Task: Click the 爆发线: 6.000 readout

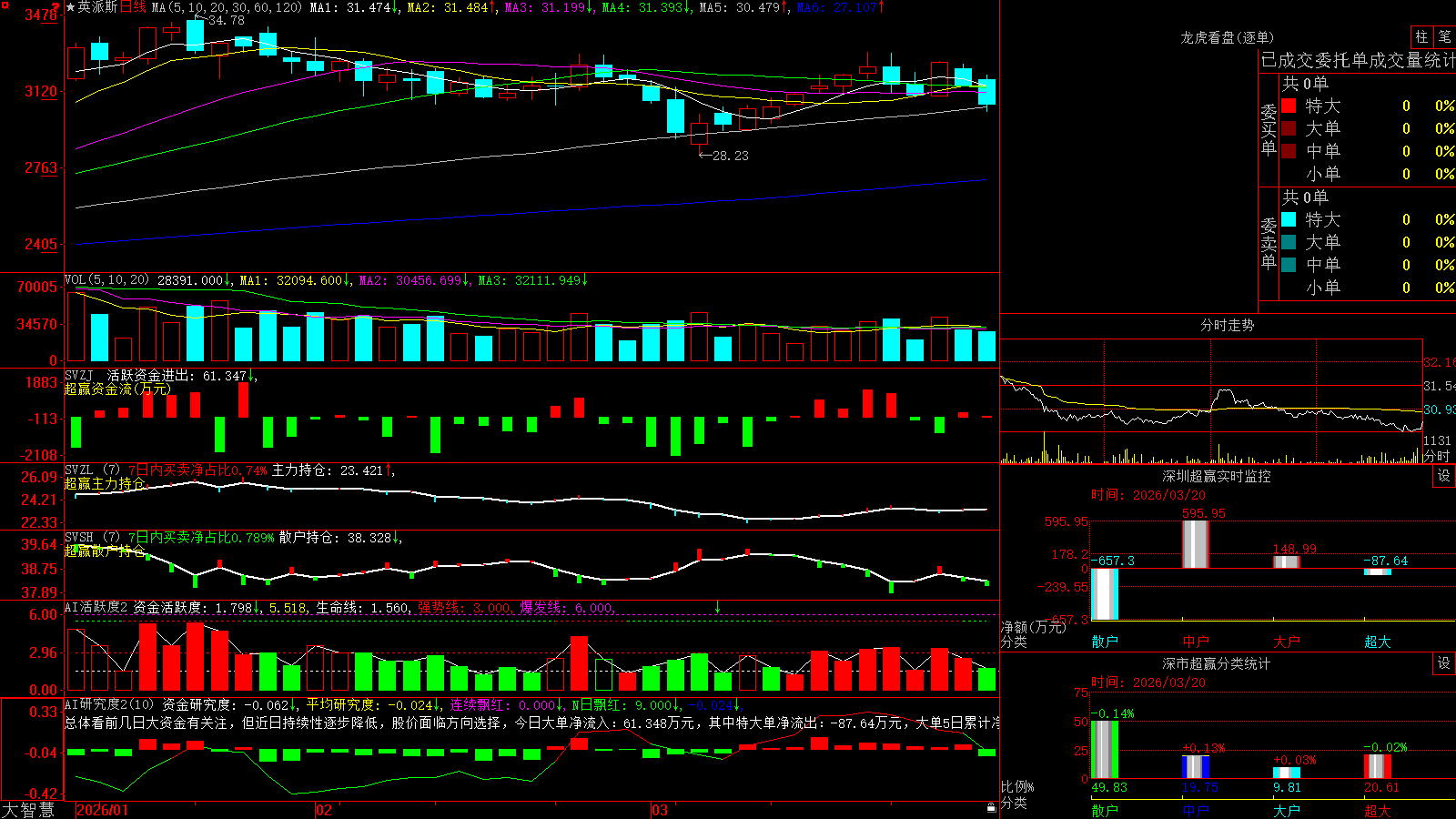Action: [567, 607]
